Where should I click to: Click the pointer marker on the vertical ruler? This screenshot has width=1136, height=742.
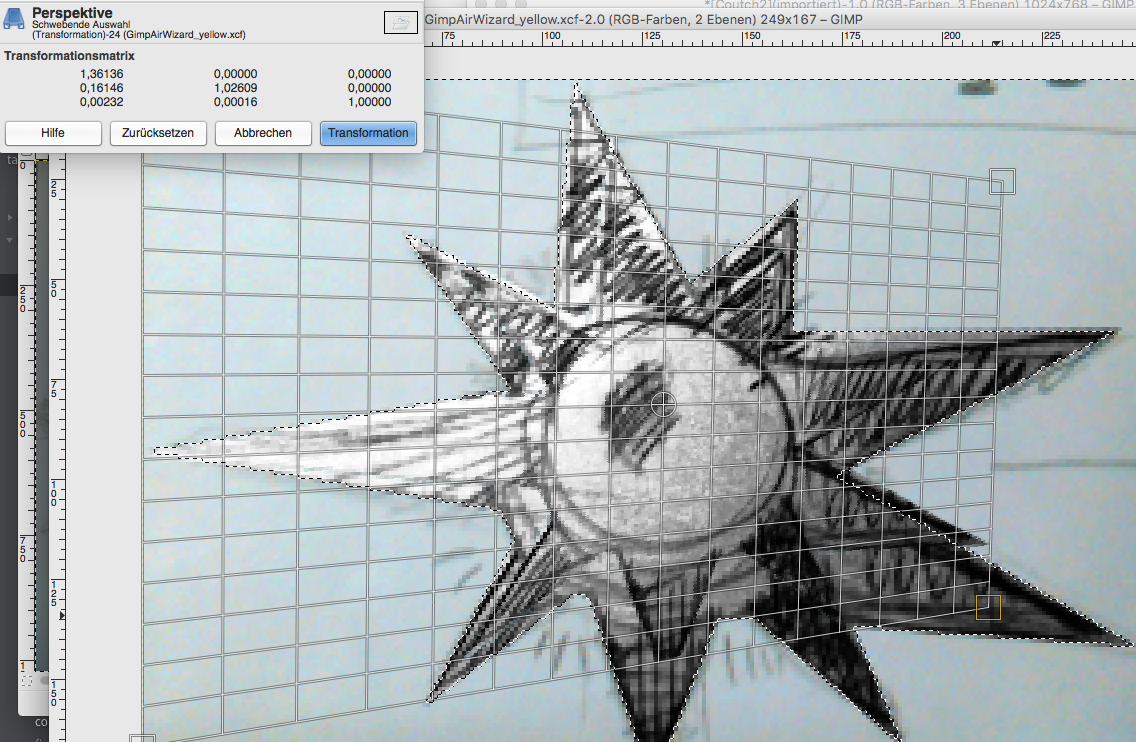(62, 615)
